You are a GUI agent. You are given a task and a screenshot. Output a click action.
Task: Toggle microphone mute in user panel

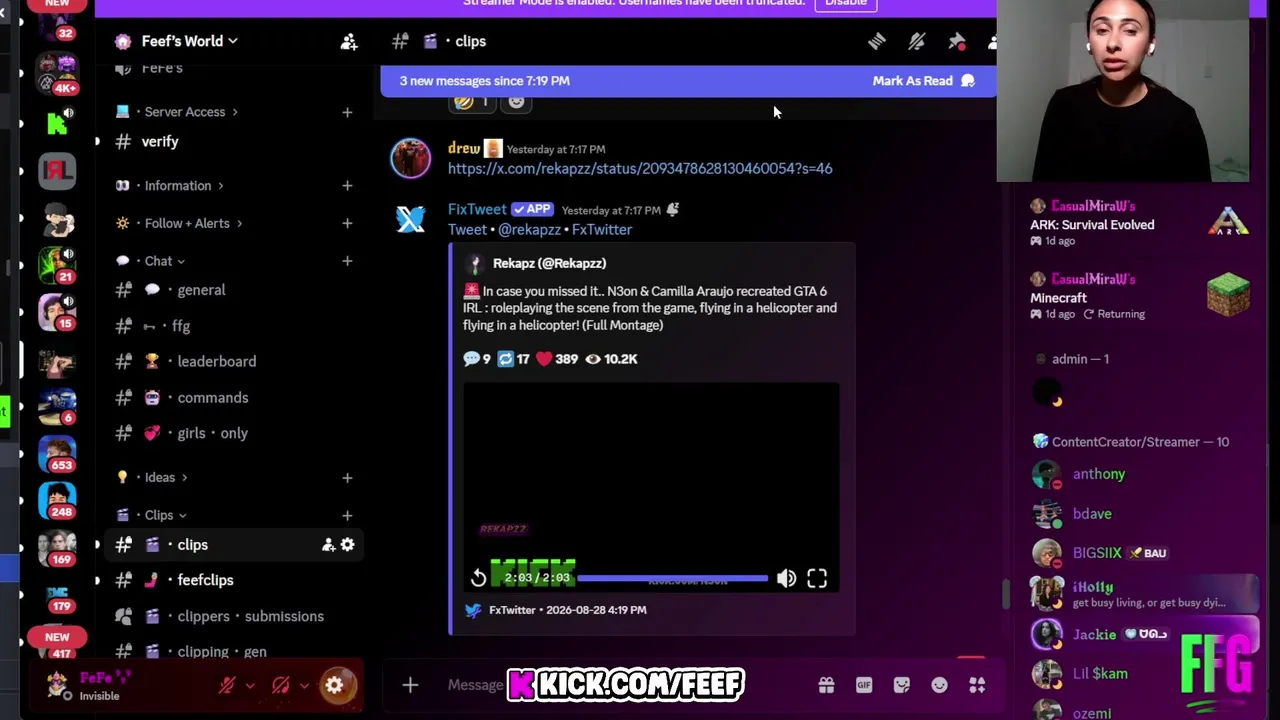tap(227, 685)
